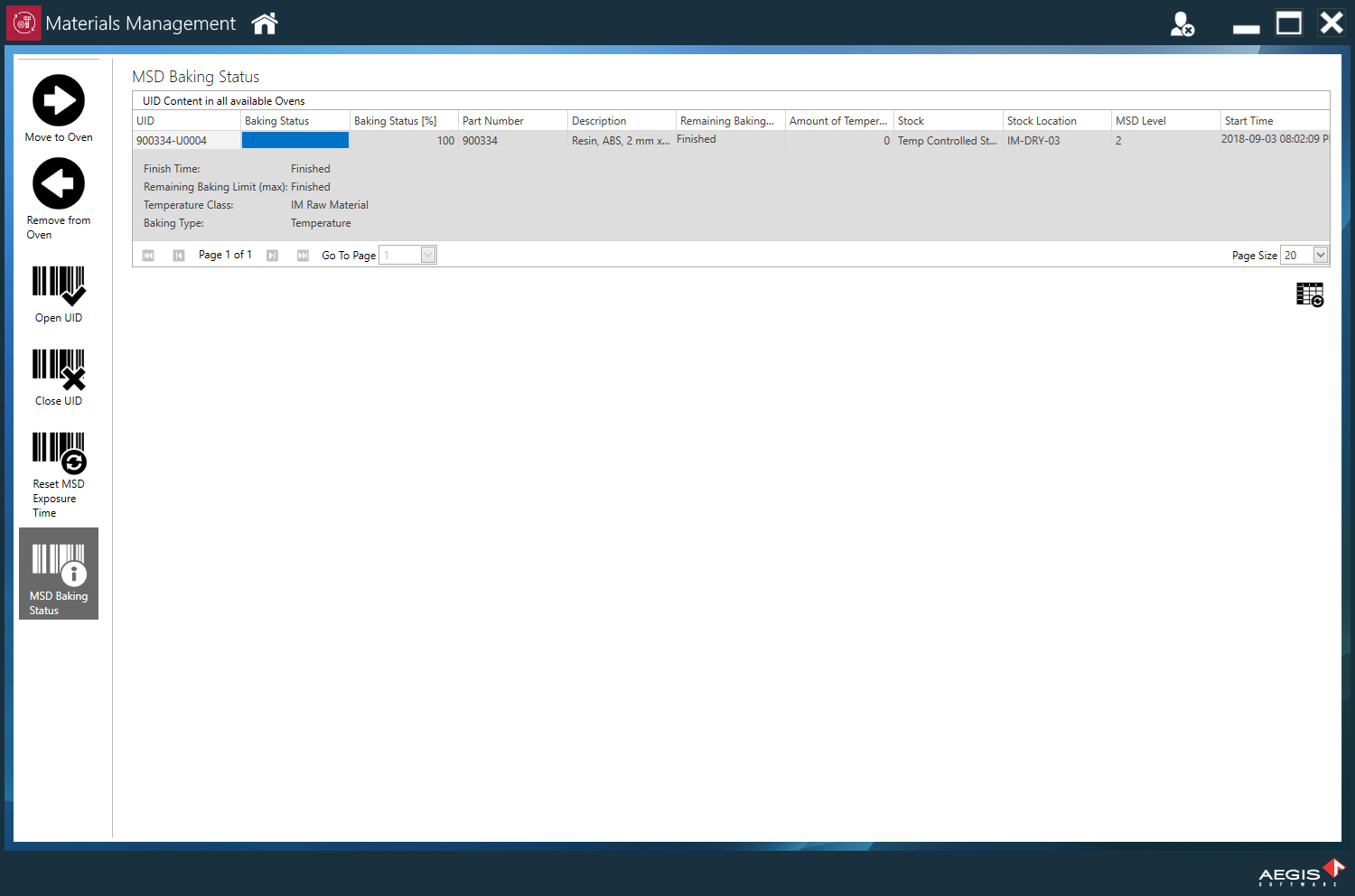Click the Remove from Oven icon
Viewport: 1355px width, 896px height.
[x=59, y=183]
